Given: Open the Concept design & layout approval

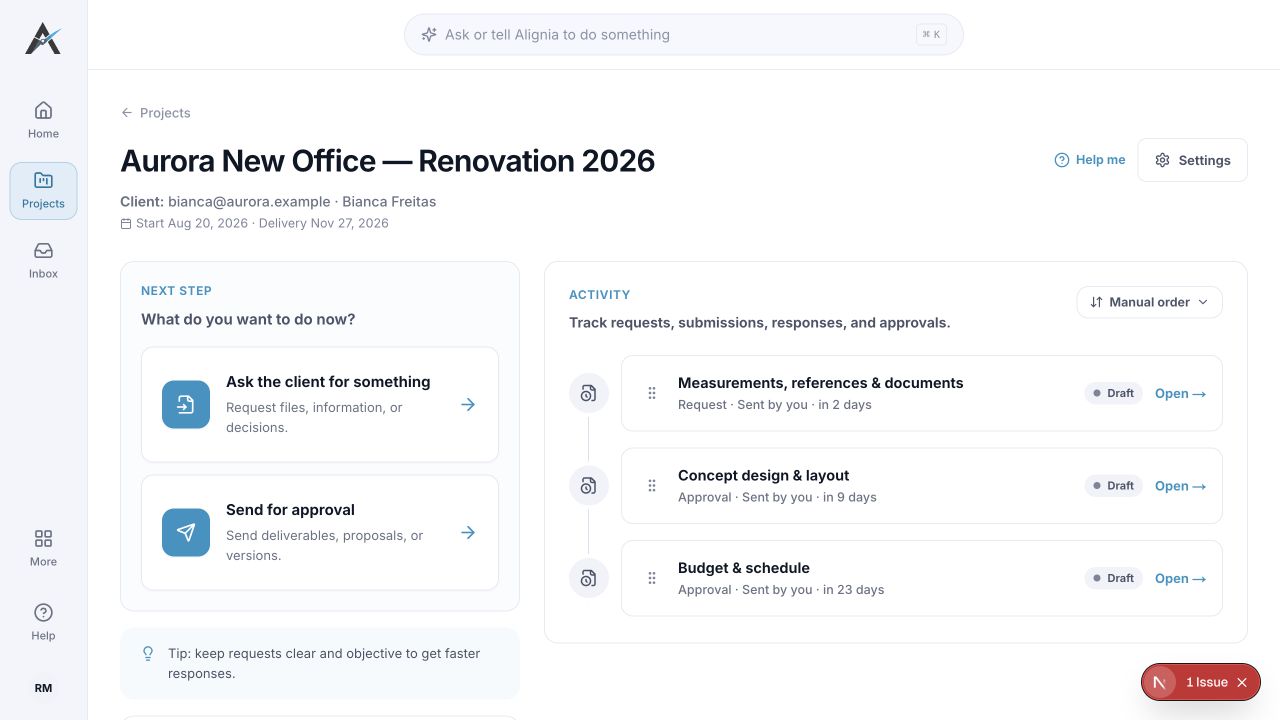Looking at the screenshot, I should (x=1181, y=486).
